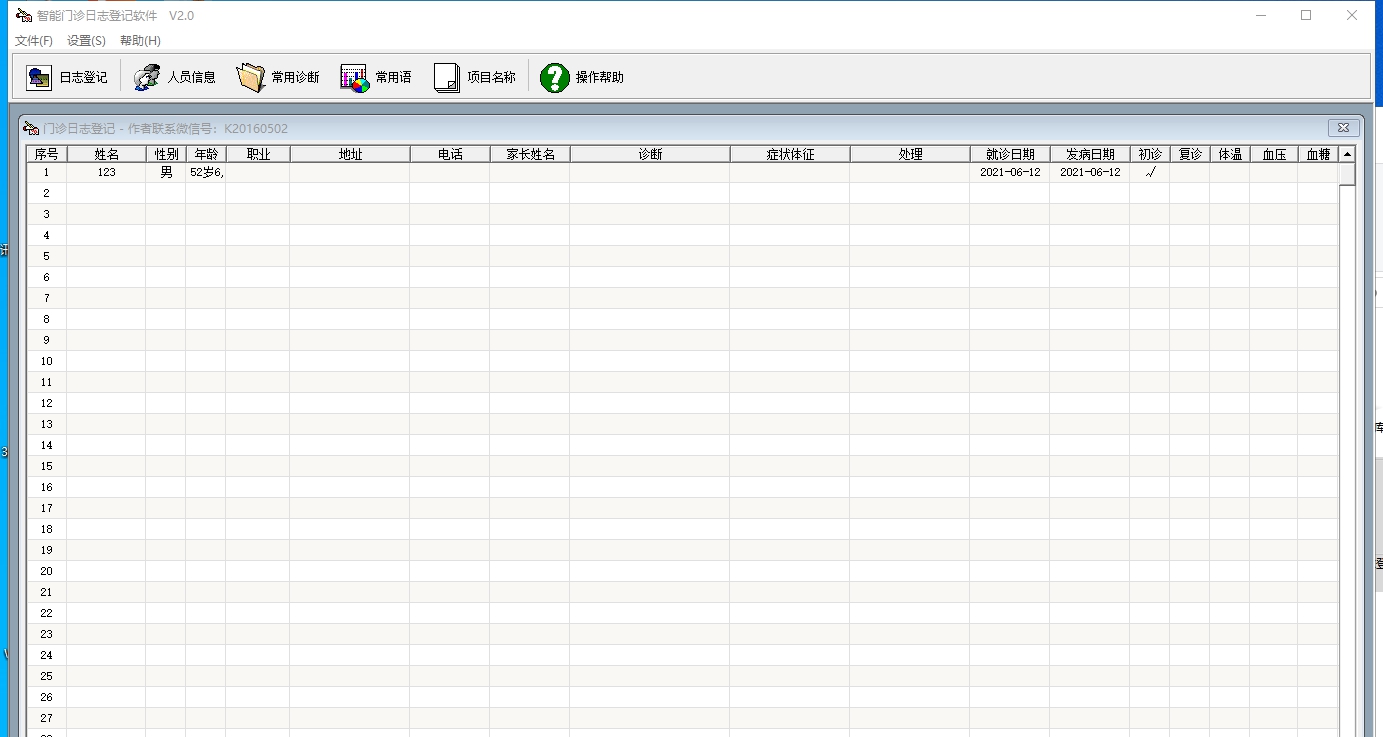Viewport: 1383px width, 737px height.
Task: Click the 序号 column header
Action: [x=47, y=154]
